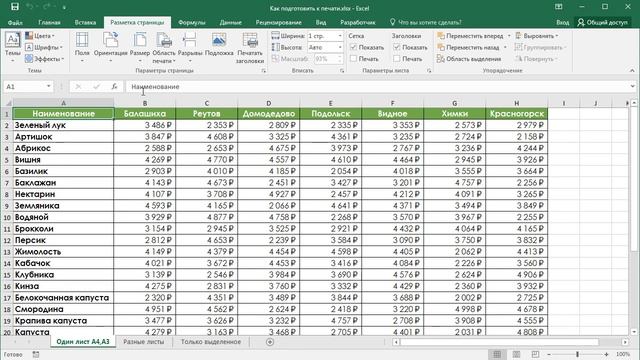Viewport: 640px width, 360px height.
Task: Click the insert function fx icon
Action: [x=115, y=87]
